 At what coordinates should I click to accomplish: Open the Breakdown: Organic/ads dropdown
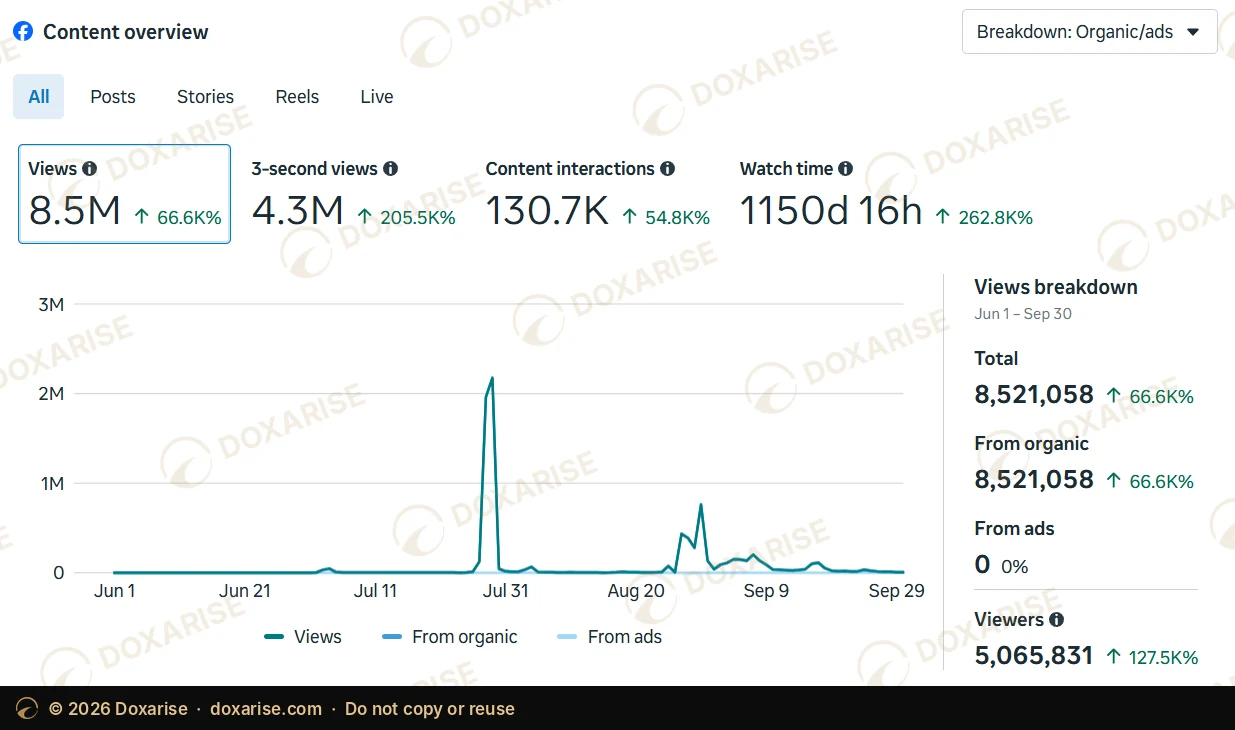pyautogui.click(x=1090, y=31)
